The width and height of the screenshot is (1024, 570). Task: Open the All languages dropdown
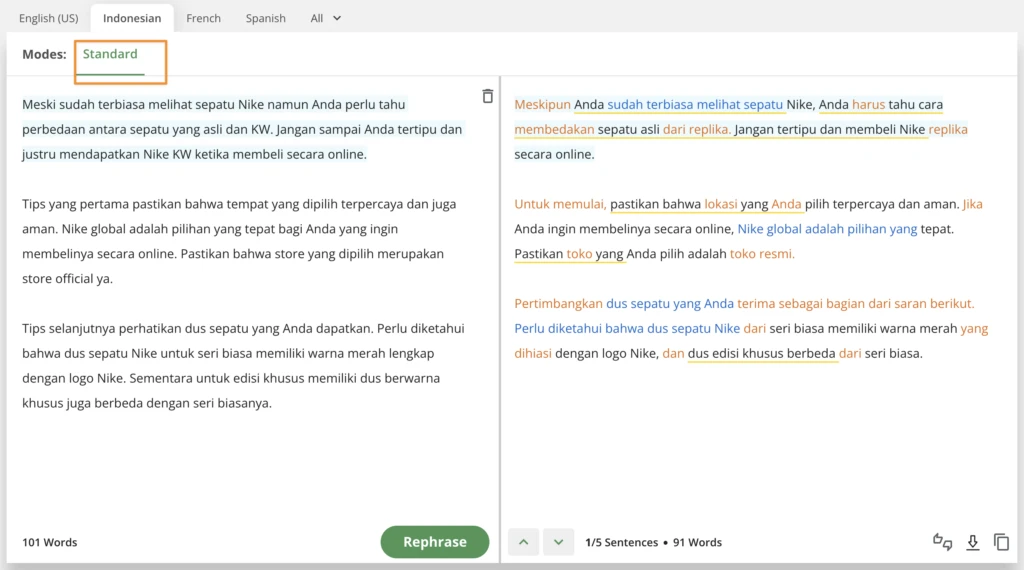coord(325,18)
